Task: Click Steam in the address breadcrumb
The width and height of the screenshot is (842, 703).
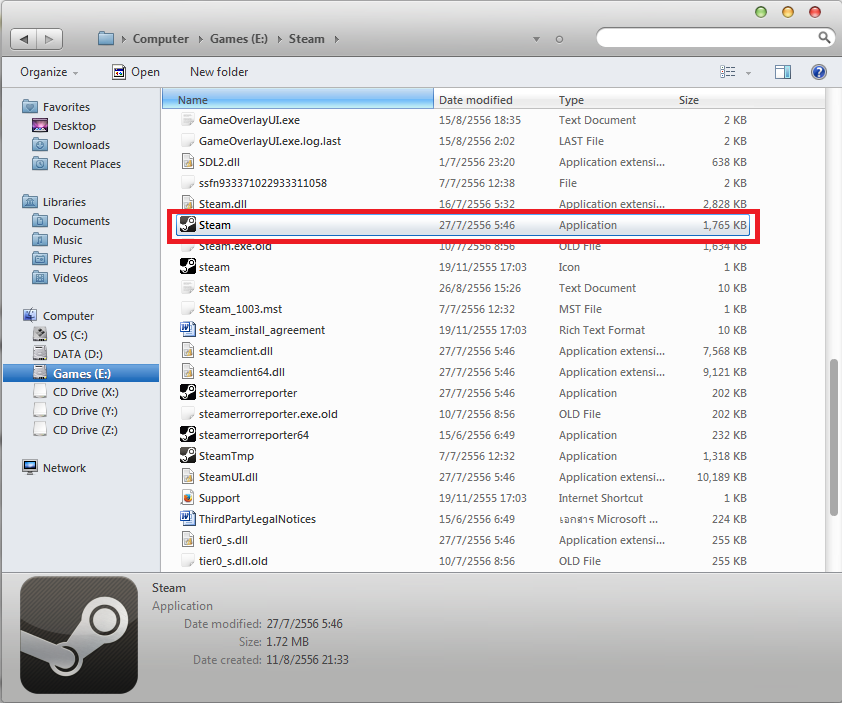Action: coord(307,39)
